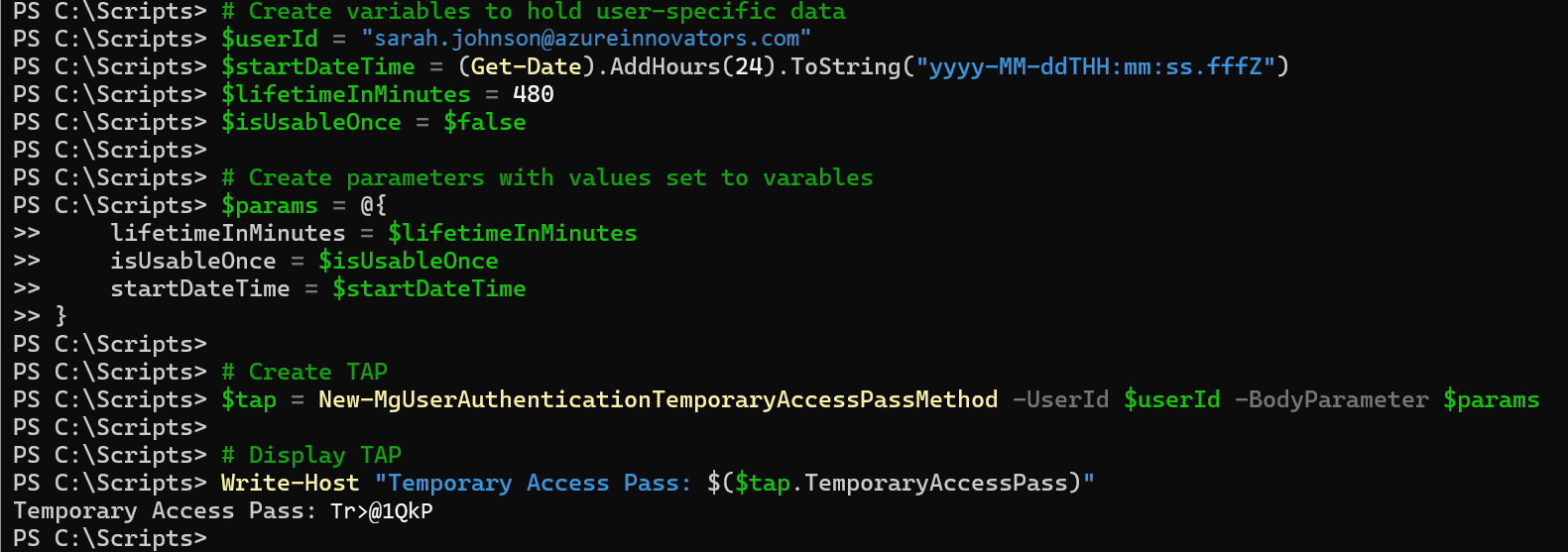The image size is (1568, 552).
Task: Click the startDateTime key inside the hashtable
Action: pos(200,288)
